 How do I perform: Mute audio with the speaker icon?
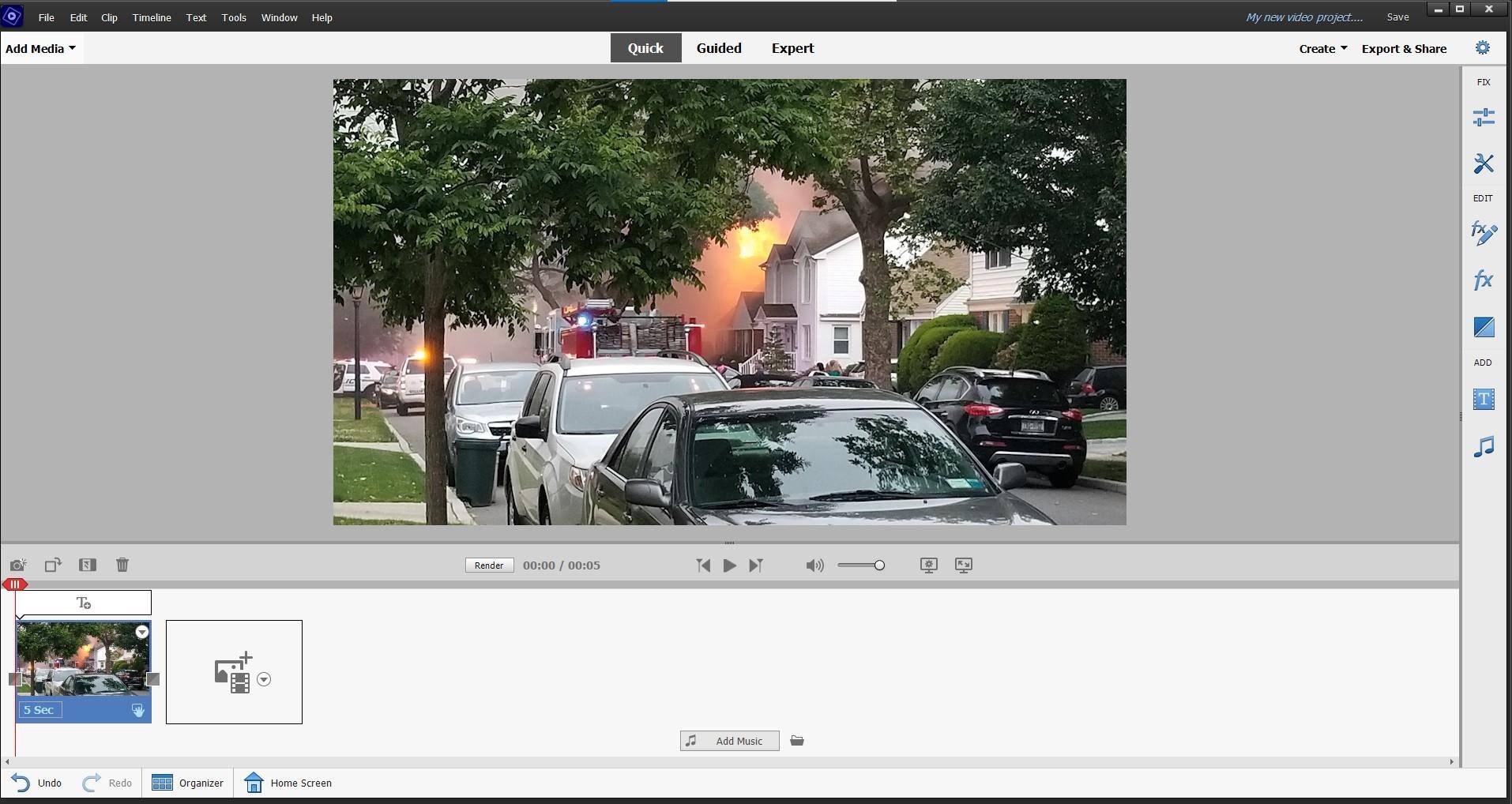point(814,565)
